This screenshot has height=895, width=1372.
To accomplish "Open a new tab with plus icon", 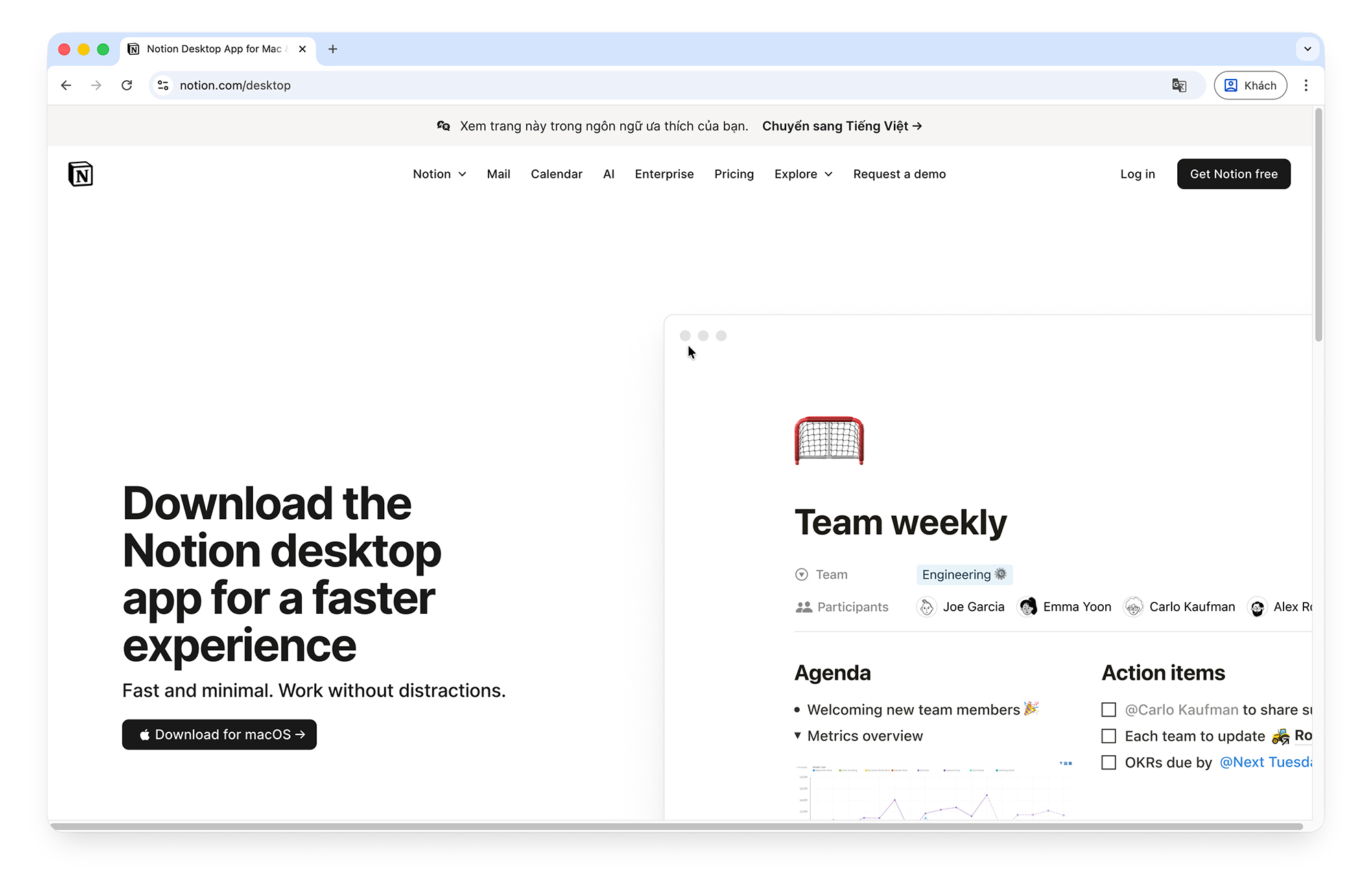I will 333,49.
